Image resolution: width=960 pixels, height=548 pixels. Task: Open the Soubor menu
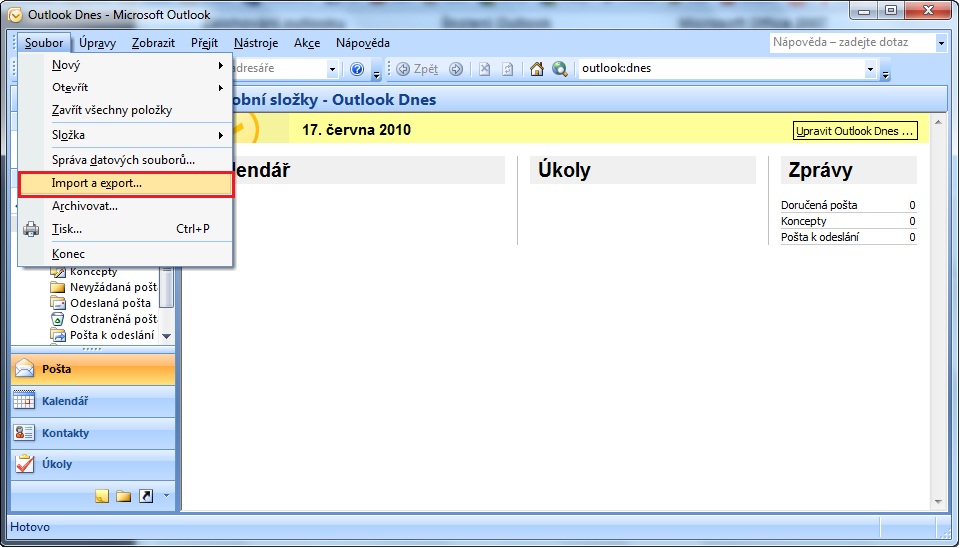pos(44,43)
